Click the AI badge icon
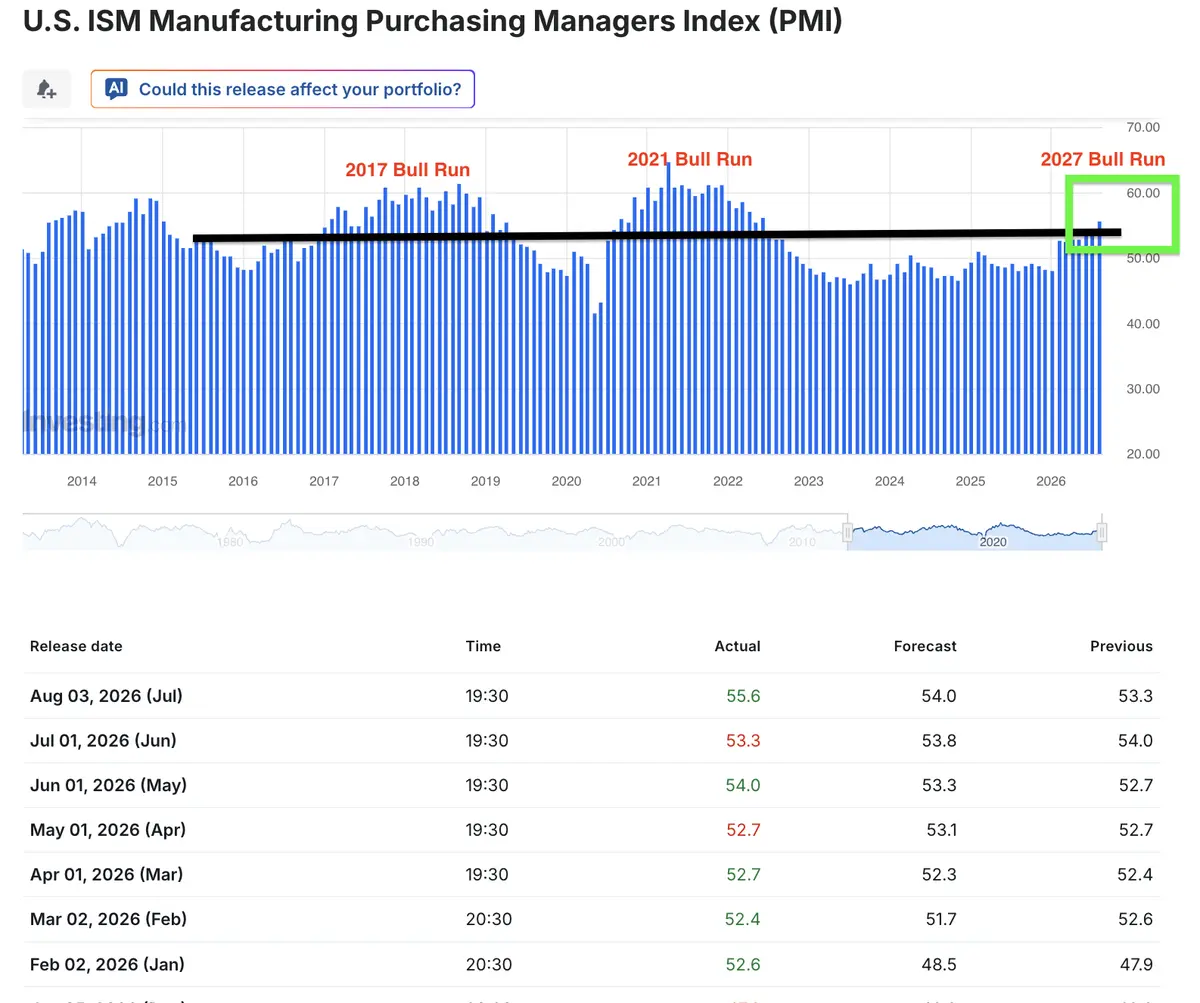The width and height of the screenshot is (1200, 1003). [x=116, y=89]
